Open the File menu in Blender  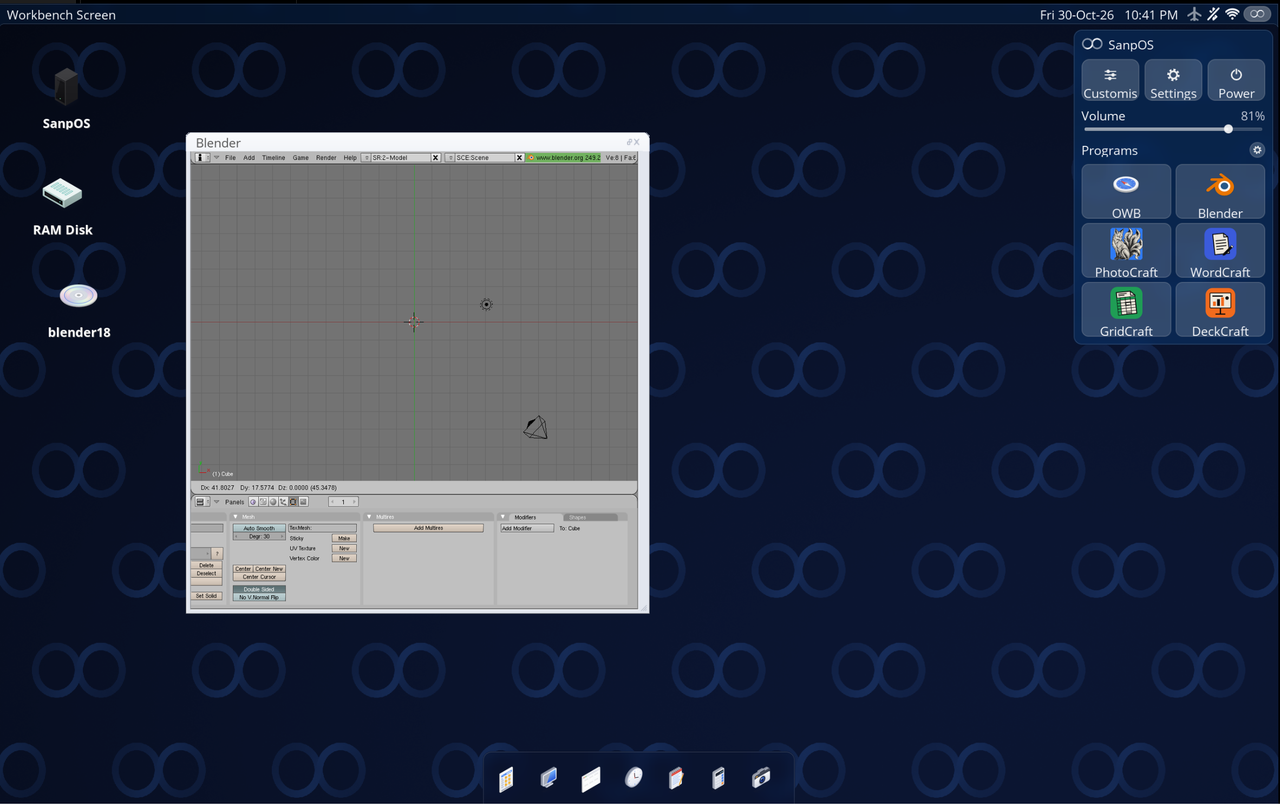pos(230,158)
